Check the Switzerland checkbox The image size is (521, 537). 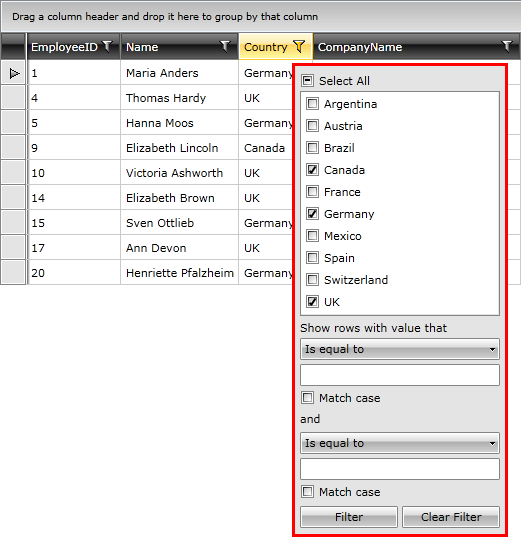pos(312,280)
